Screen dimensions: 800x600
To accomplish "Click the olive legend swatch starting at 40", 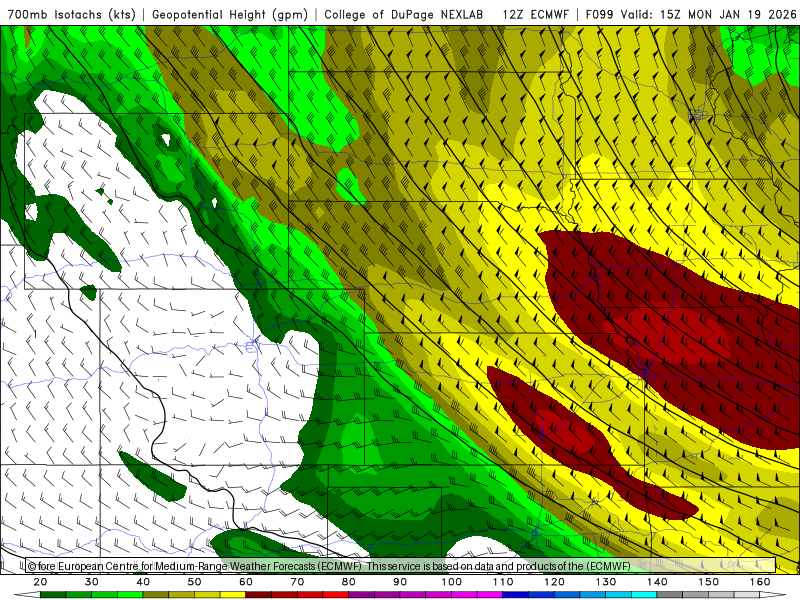I will click(x=156, y=595).
